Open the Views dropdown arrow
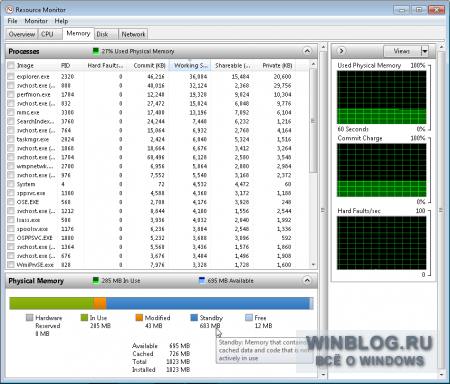This screenshot has width=450, height=384. 425,51
